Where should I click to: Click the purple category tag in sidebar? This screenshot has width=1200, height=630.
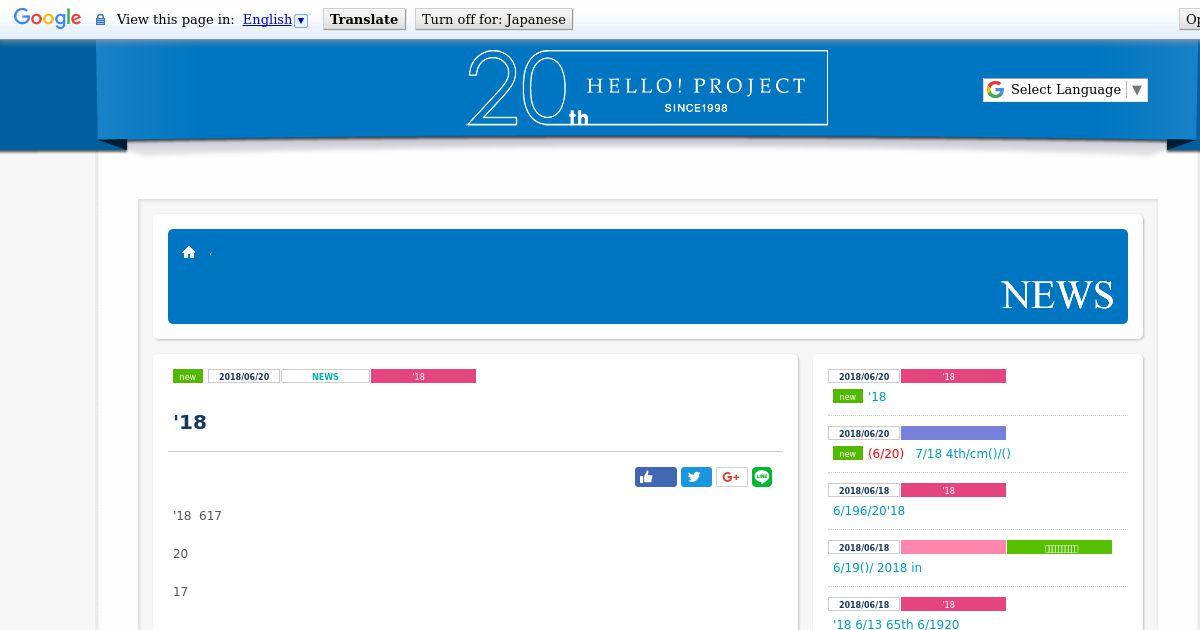953,433
